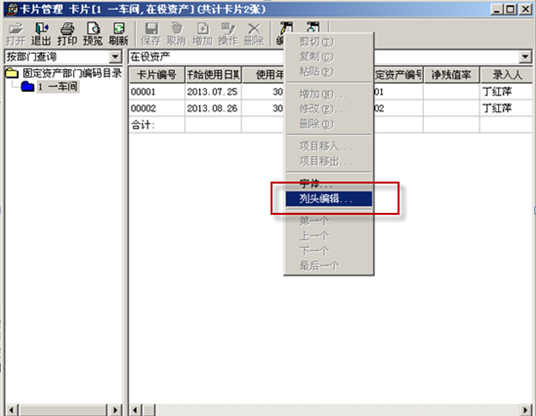Click the 固定资产编号 column header
This screenshot has width=536, height=416.
coord(399,75)
